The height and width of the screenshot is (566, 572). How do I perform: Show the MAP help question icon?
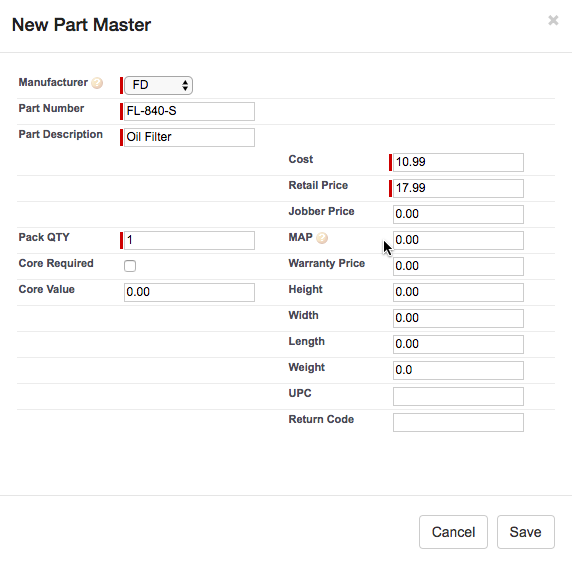(322, 238)
